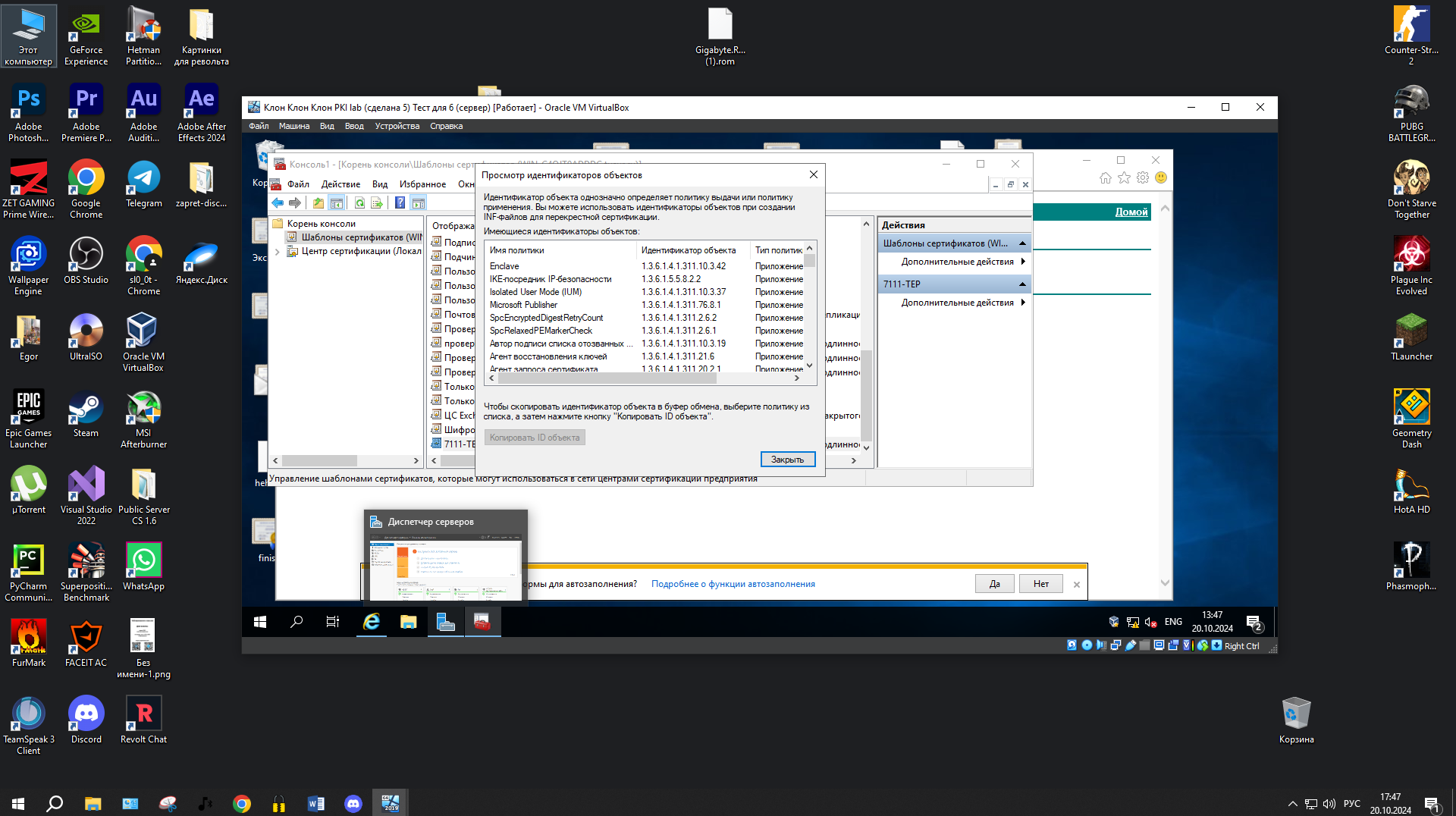Select the 7111-TEP template in list
This screenshot has width=1456, height=816.
pyautogui.click(x=453, y=444)
